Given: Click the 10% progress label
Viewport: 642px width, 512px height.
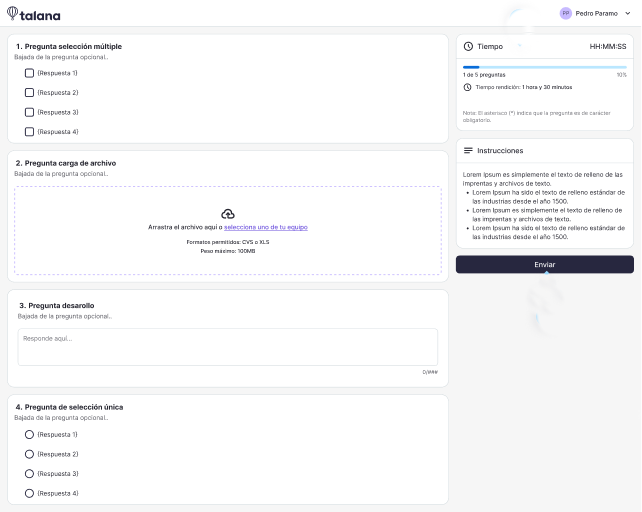Looking at the screenshot, I should [622, 75].
